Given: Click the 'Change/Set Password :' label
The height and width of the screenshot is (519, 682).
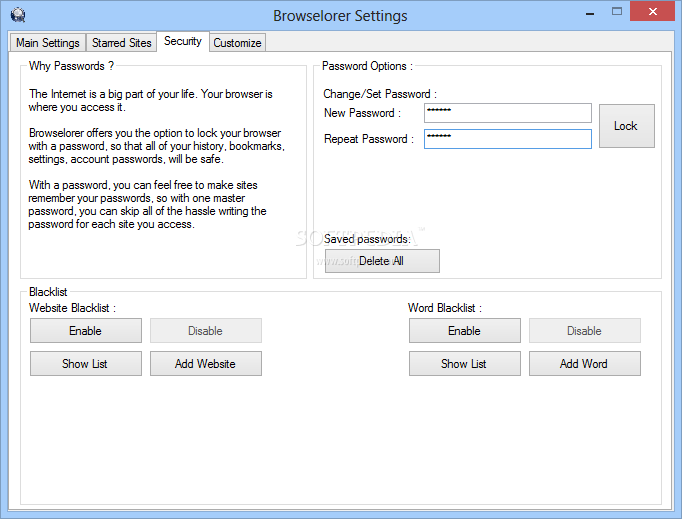Looking at the screenshot, I should tap(380, 94).
